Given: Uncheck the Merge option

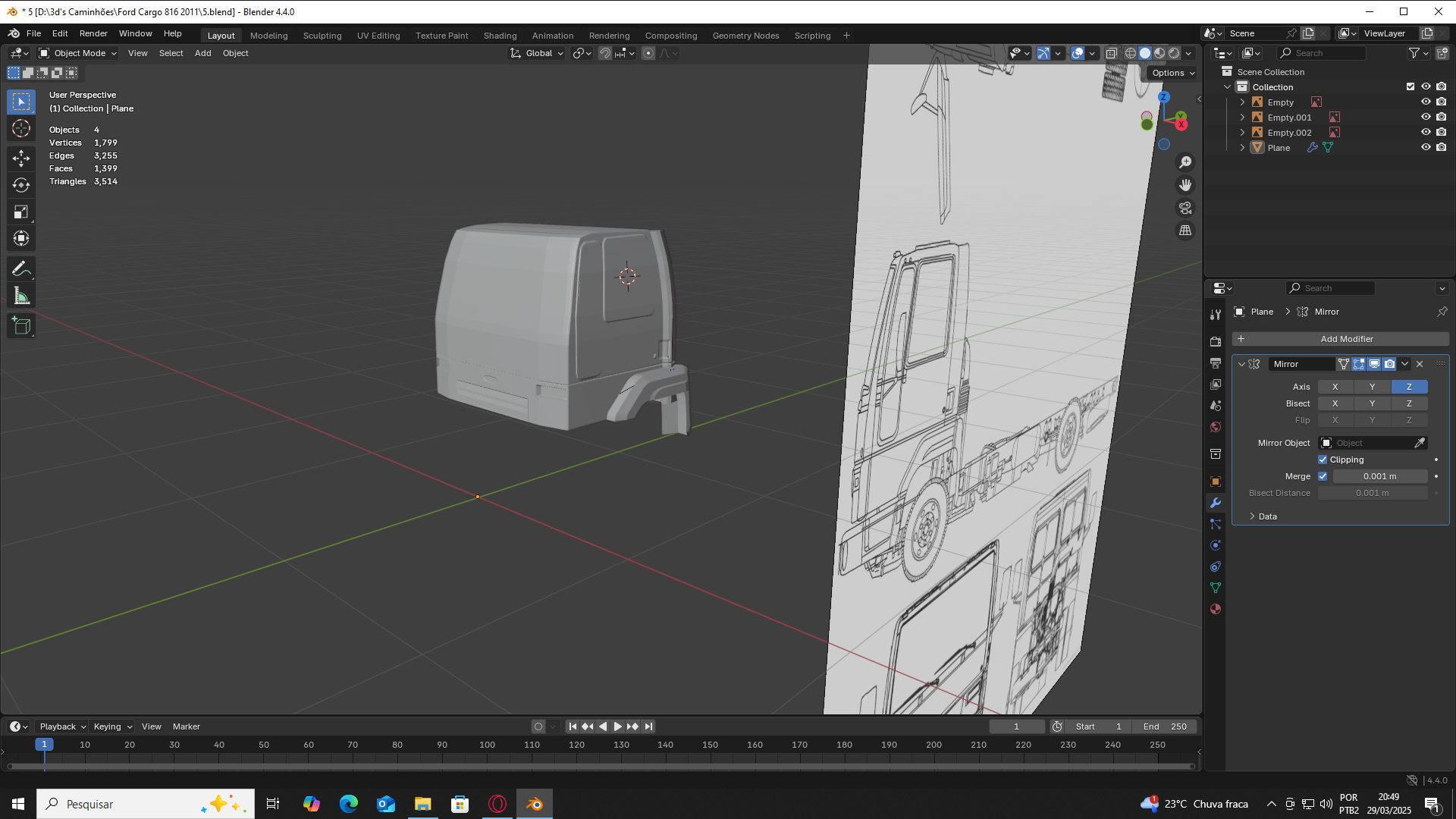Looking at the screenshot, I should coord(1323,476).
